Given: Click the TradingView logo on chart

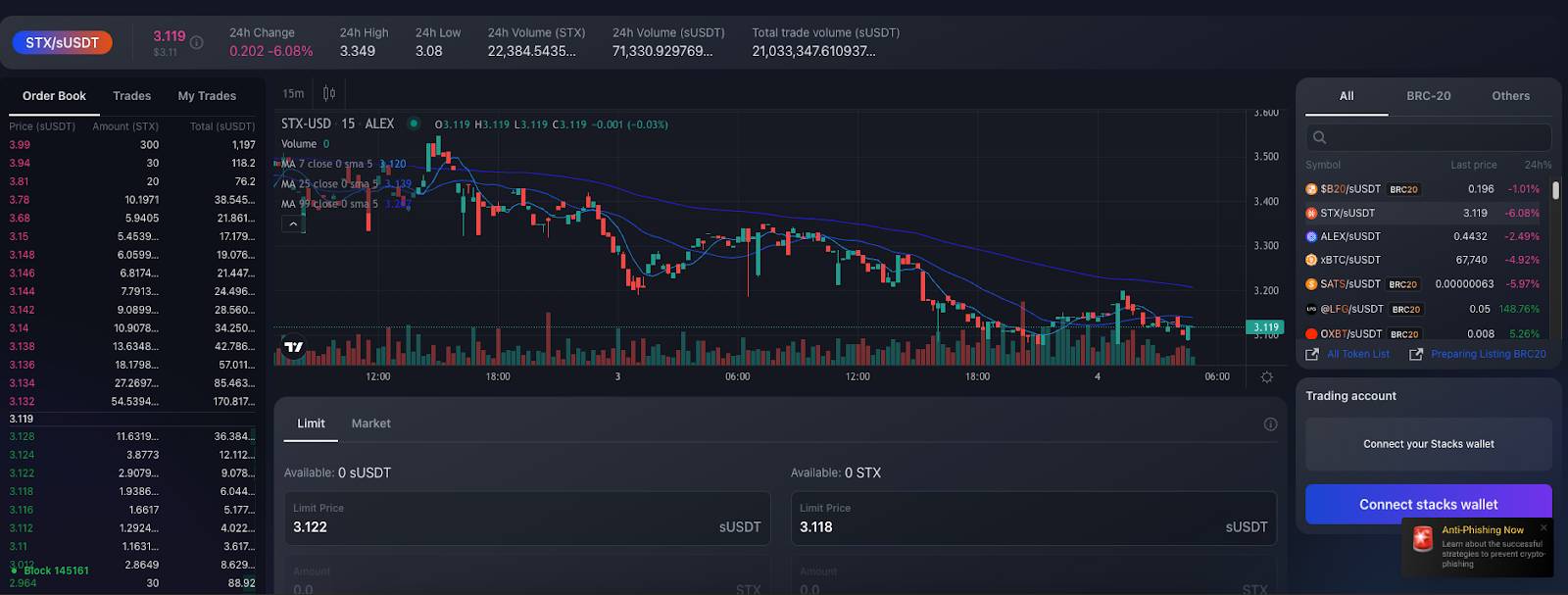Looking at the screenshot, I should [x=293, y=347].
